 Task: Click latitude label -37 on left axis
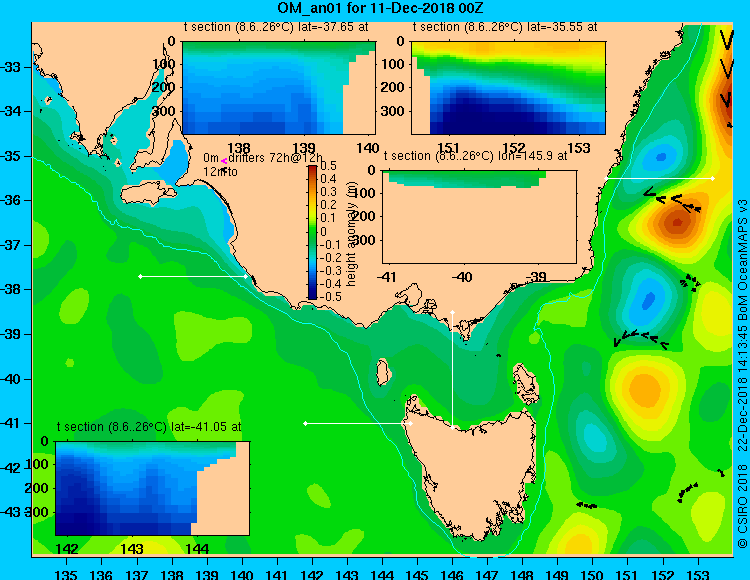[x=11, y=245]
